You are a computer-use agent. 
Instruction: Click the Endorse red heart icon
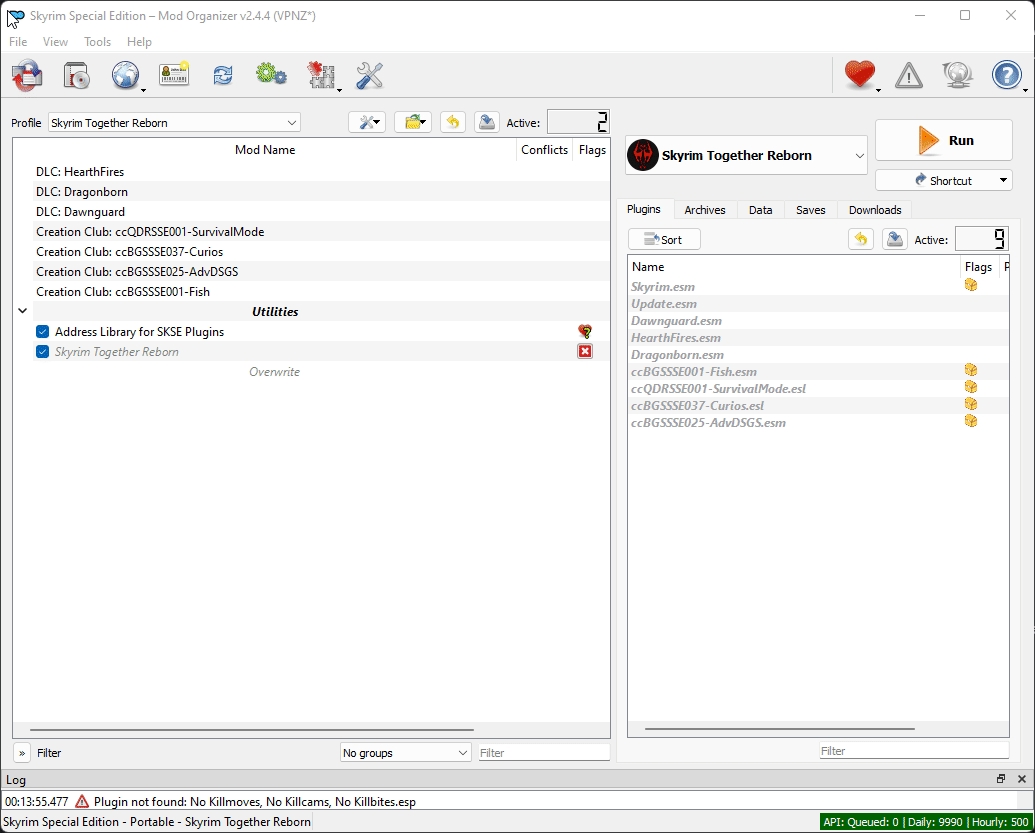tap(859, 76)
